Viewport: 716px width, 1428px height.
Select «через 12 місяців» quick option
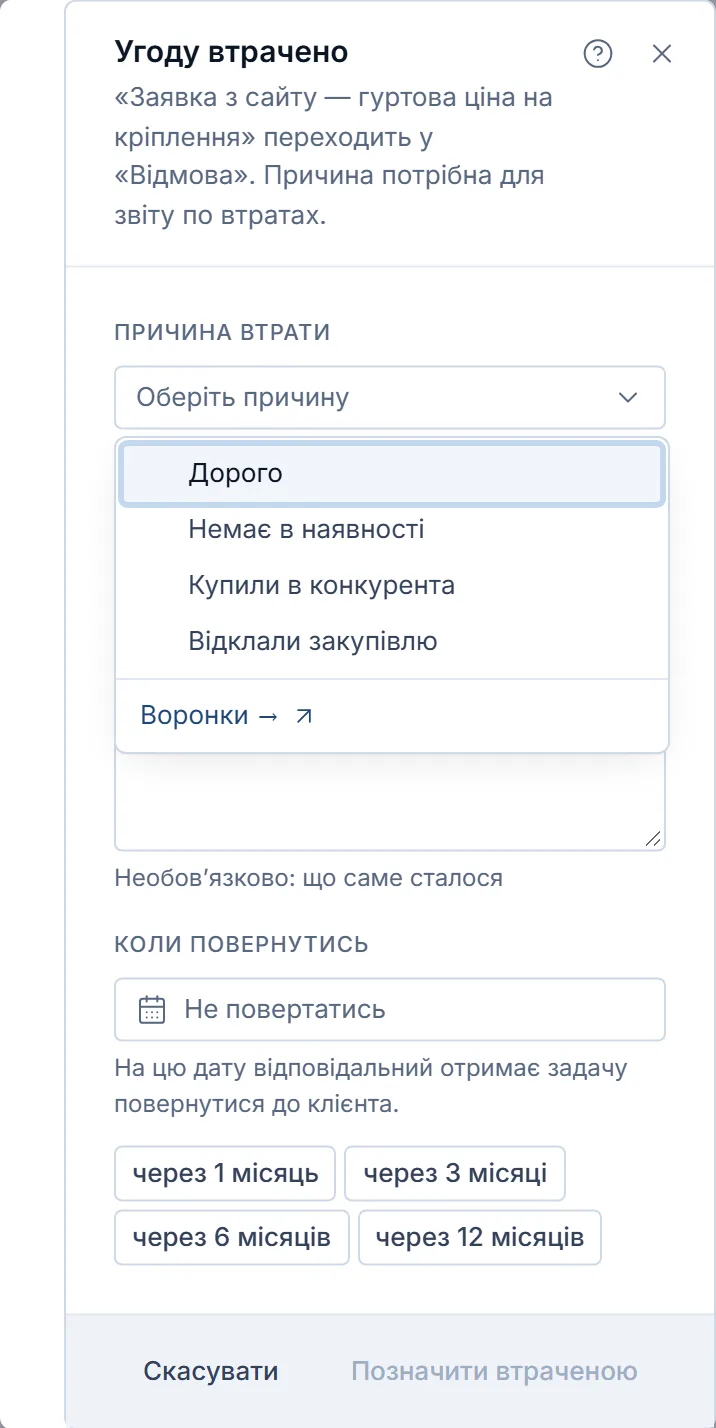tap(480, 1238)
